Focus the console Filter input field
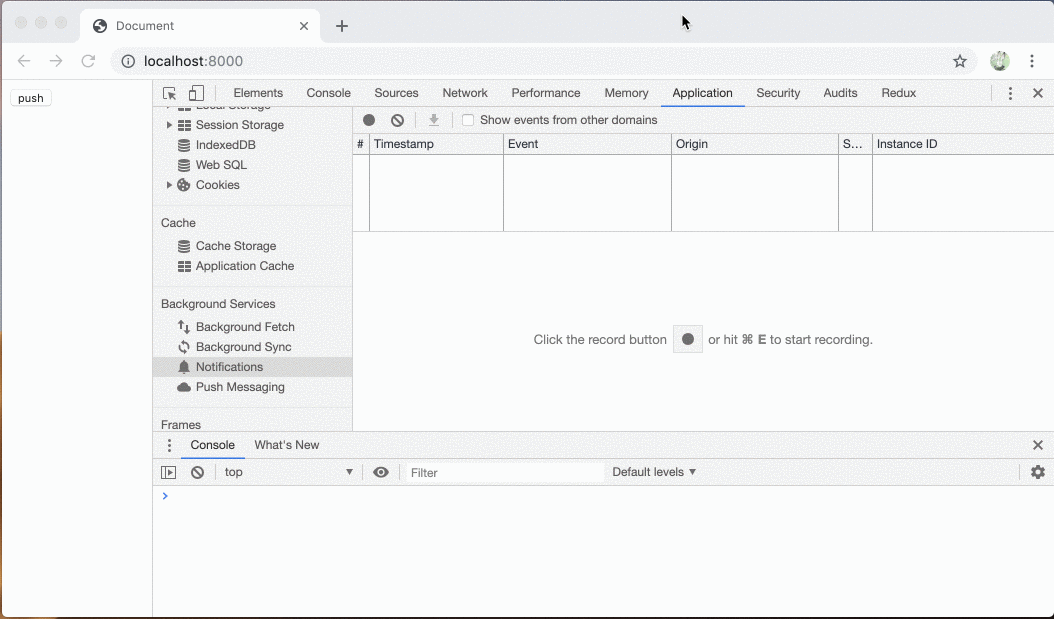The width and height of the screenshot is (1054, 619). [504, 472]
